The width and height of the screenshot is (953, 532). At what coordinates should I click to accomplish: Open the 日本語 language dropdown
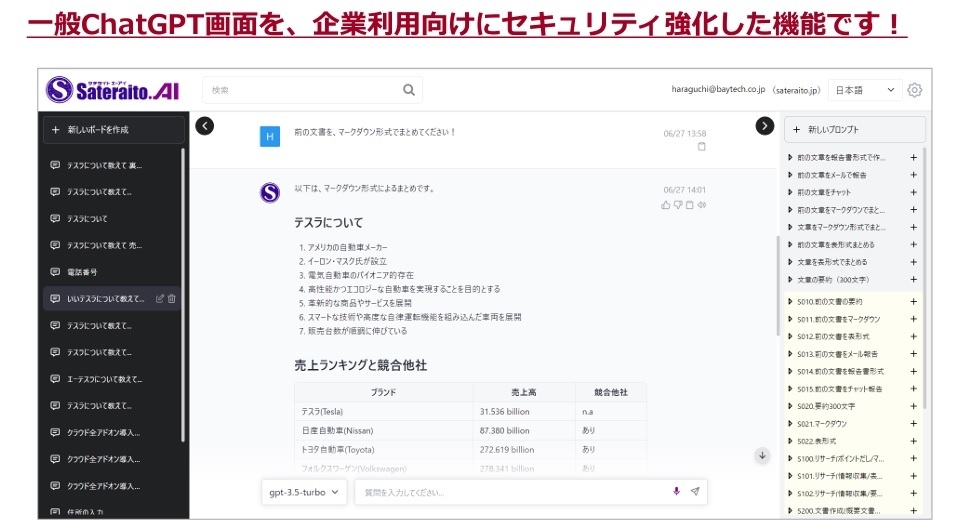(x=865, y=90)
